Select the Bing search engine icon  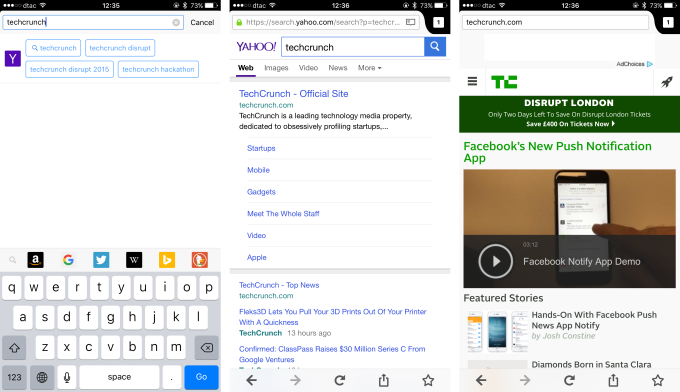pyautogui.click(x=167, y=260)
